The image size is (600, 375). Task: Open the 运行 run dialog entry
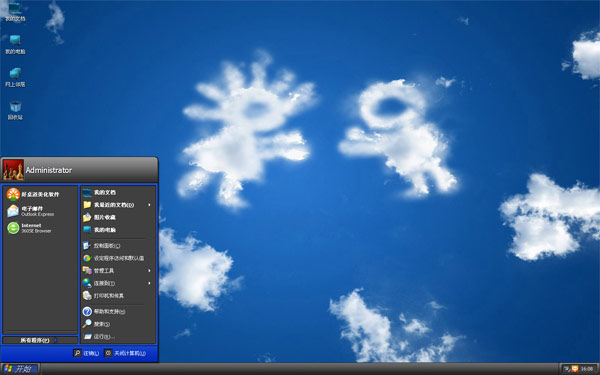(117, 337)
